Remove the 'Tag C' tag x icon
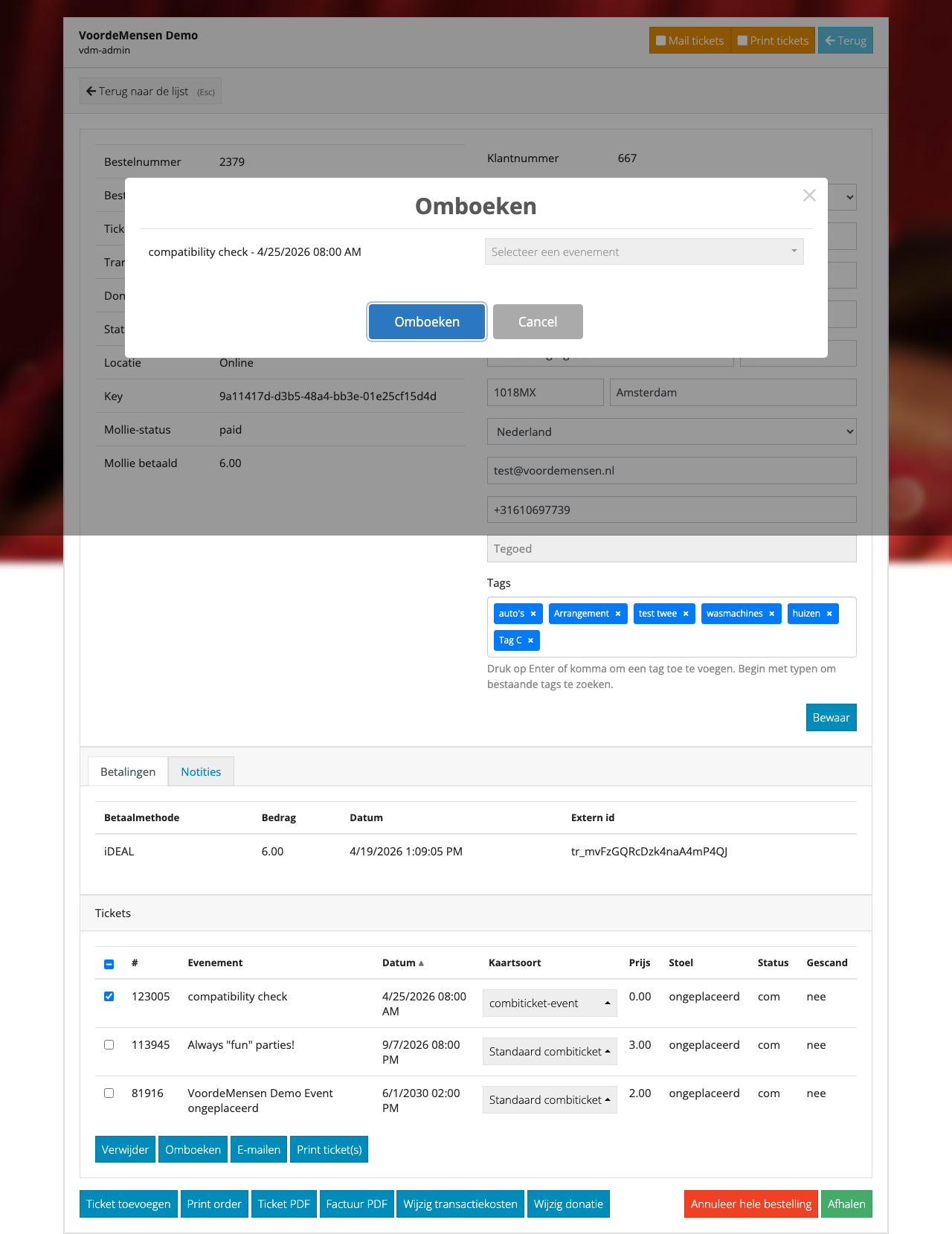Screen dimensions: 952x1234 click(530, 640)
